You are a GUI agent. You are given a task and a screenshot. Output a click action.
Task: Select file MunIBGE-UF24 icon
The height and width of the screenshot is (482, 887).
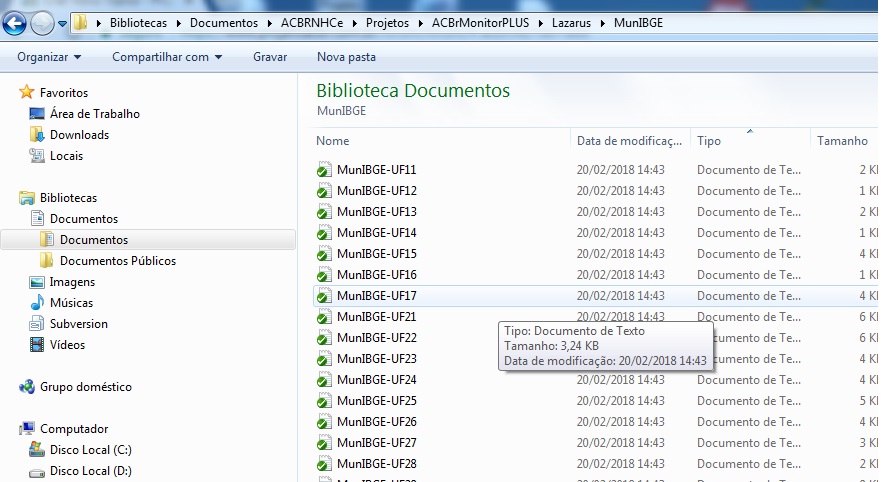tap(324, 379)
